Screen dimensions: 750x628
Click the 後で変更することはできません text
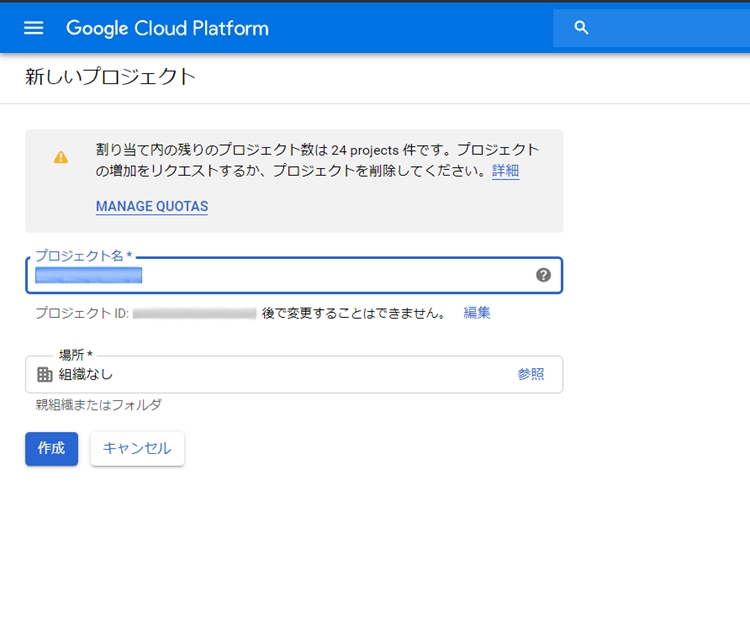coord(353,313)
